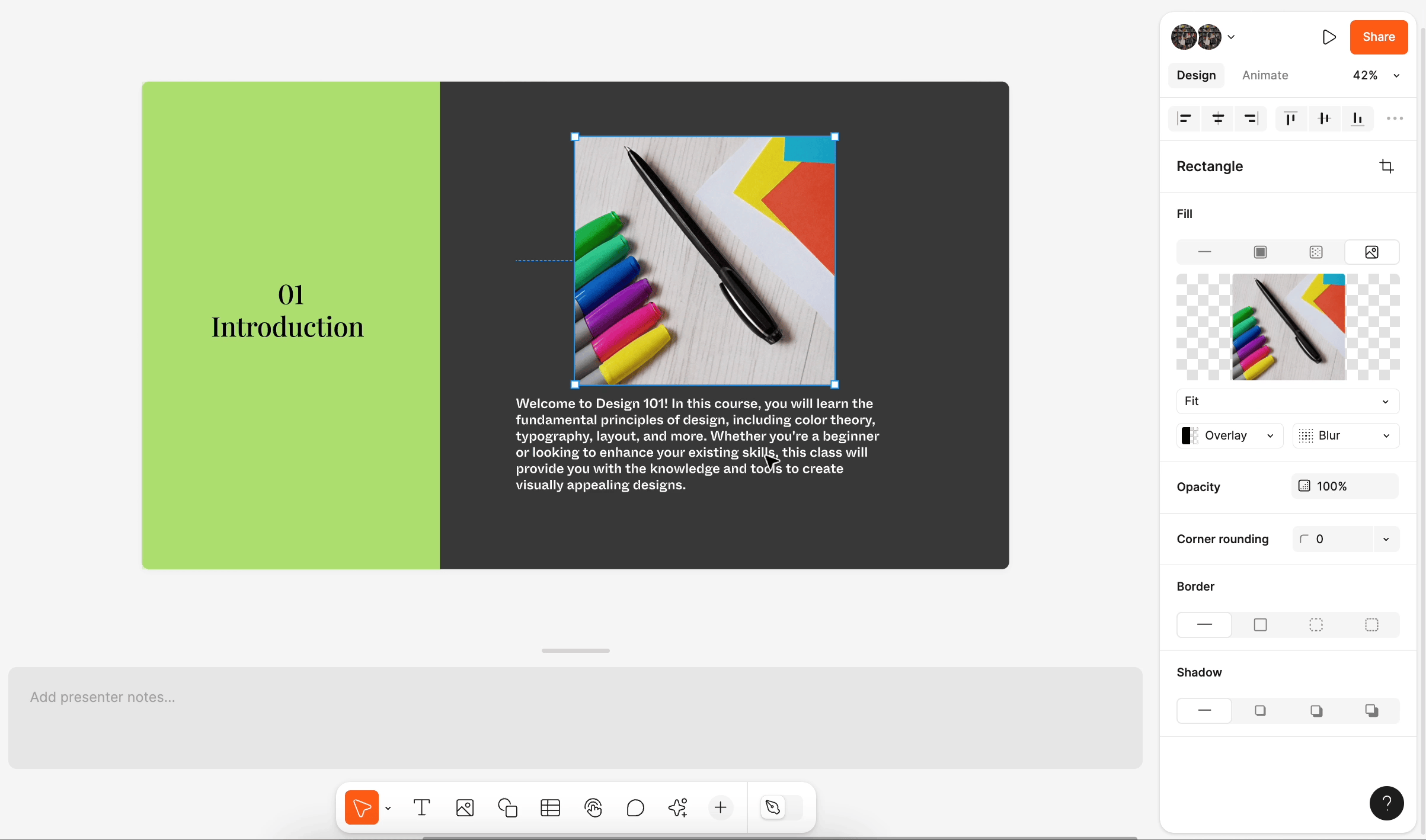Select the Shapes tool
1426x840 pixels.
507,807
